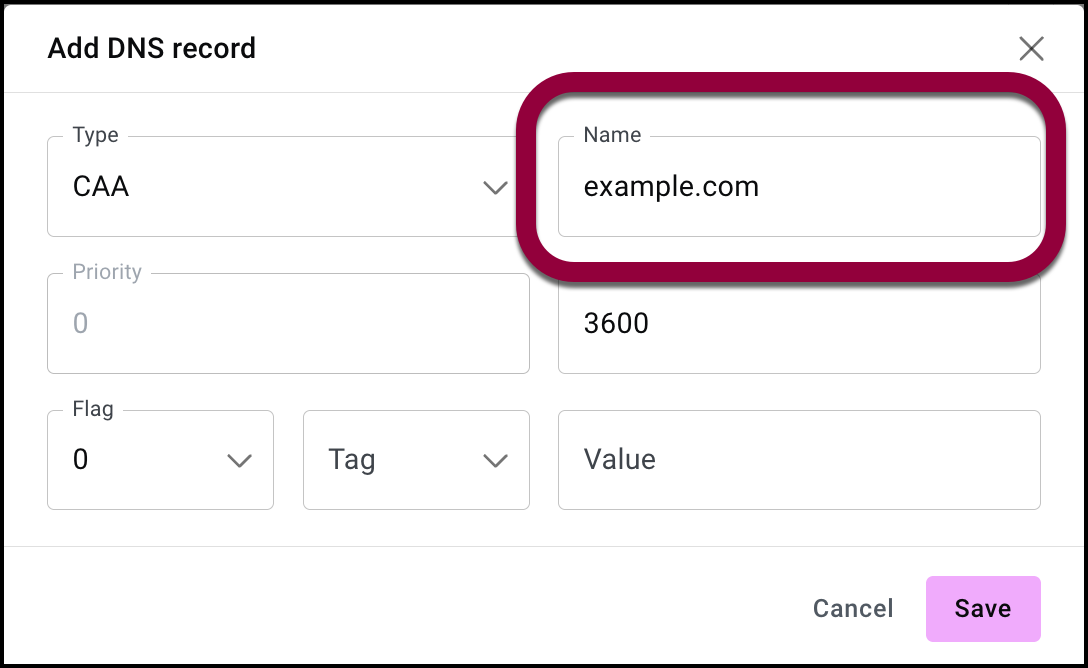Cancel adding the DNS record
Image resolution: width=1088 pixels, height=668 pixels.
point(853,609)
